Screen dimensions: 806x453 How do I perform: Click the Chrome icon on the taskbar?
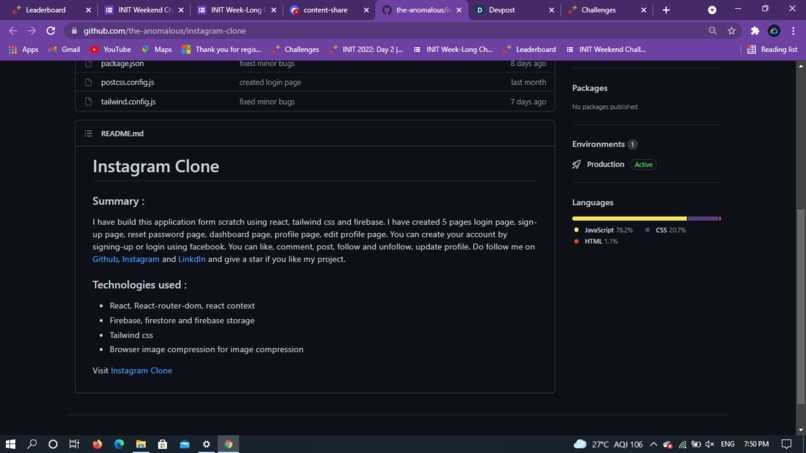228,444
